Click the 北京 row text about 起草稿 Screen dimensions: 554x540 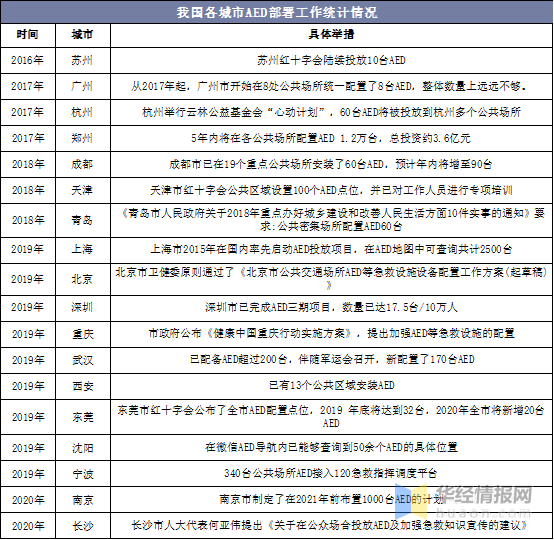click(331, 278)
